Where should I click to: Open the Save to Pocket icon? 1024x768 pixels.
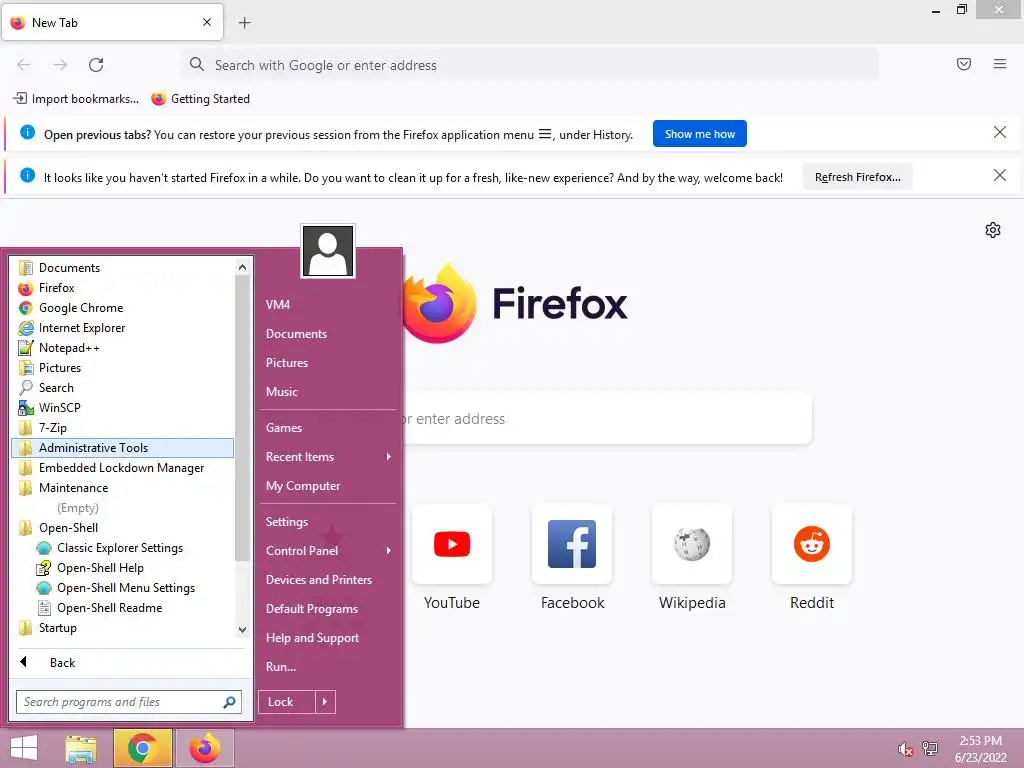click(x=964, y=64)
